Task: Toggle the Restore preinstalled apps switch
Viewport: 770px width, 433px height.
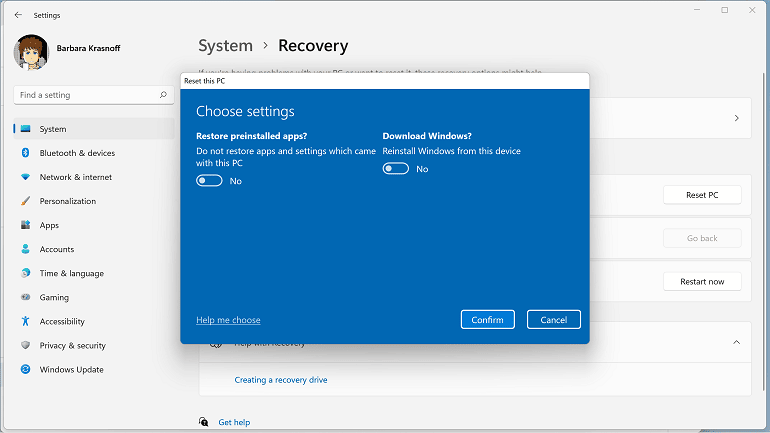Action: click(x=209, y=181)
